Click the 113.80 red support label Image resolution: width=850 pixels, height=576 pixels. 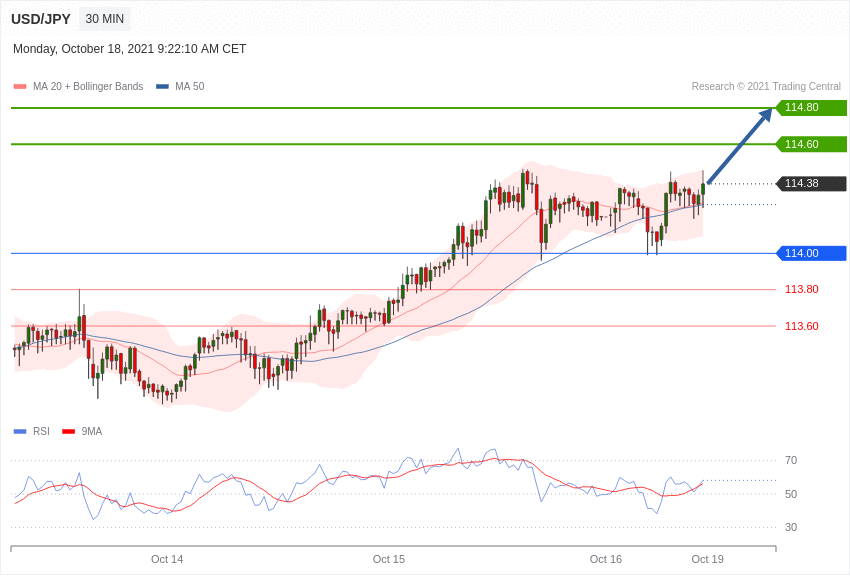[x=802, y=289]
